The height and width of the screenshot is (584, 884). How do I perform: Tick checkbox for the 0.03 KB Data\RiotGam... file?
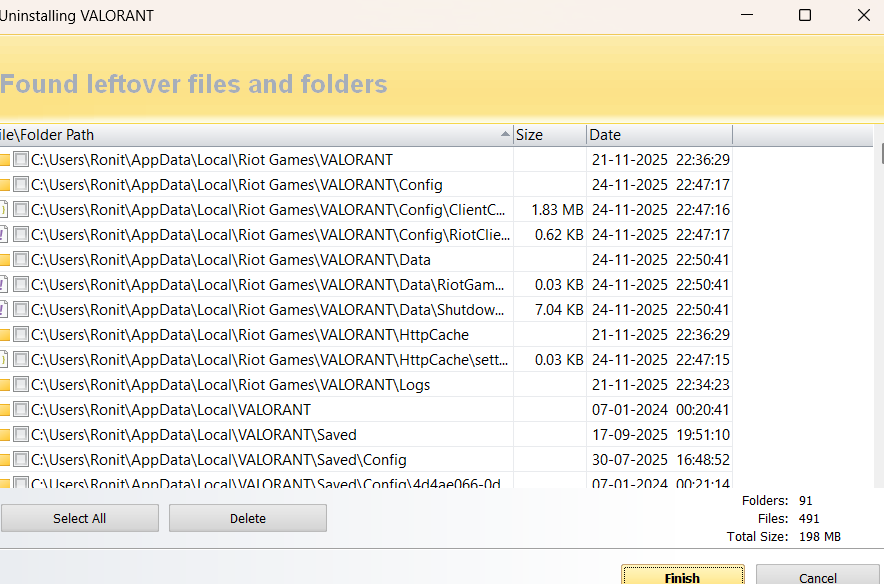(21, 285)
